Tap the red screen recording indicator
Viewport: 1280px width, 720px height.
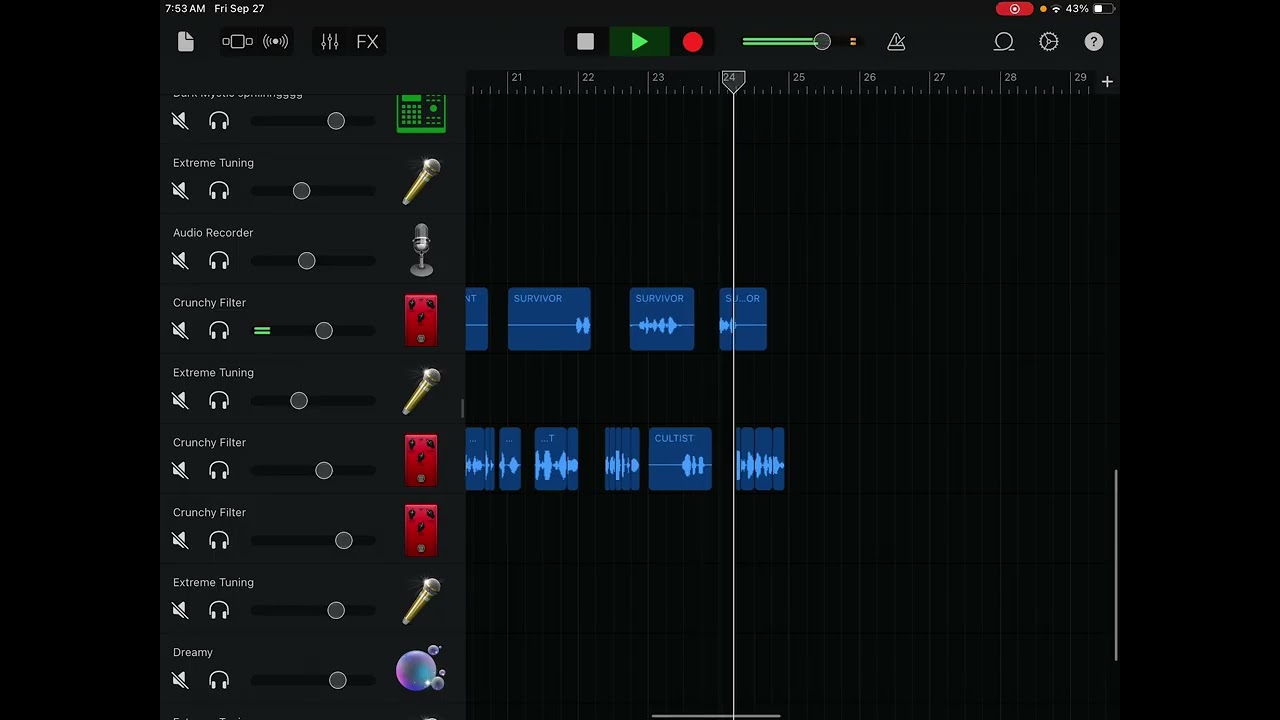1015,9
